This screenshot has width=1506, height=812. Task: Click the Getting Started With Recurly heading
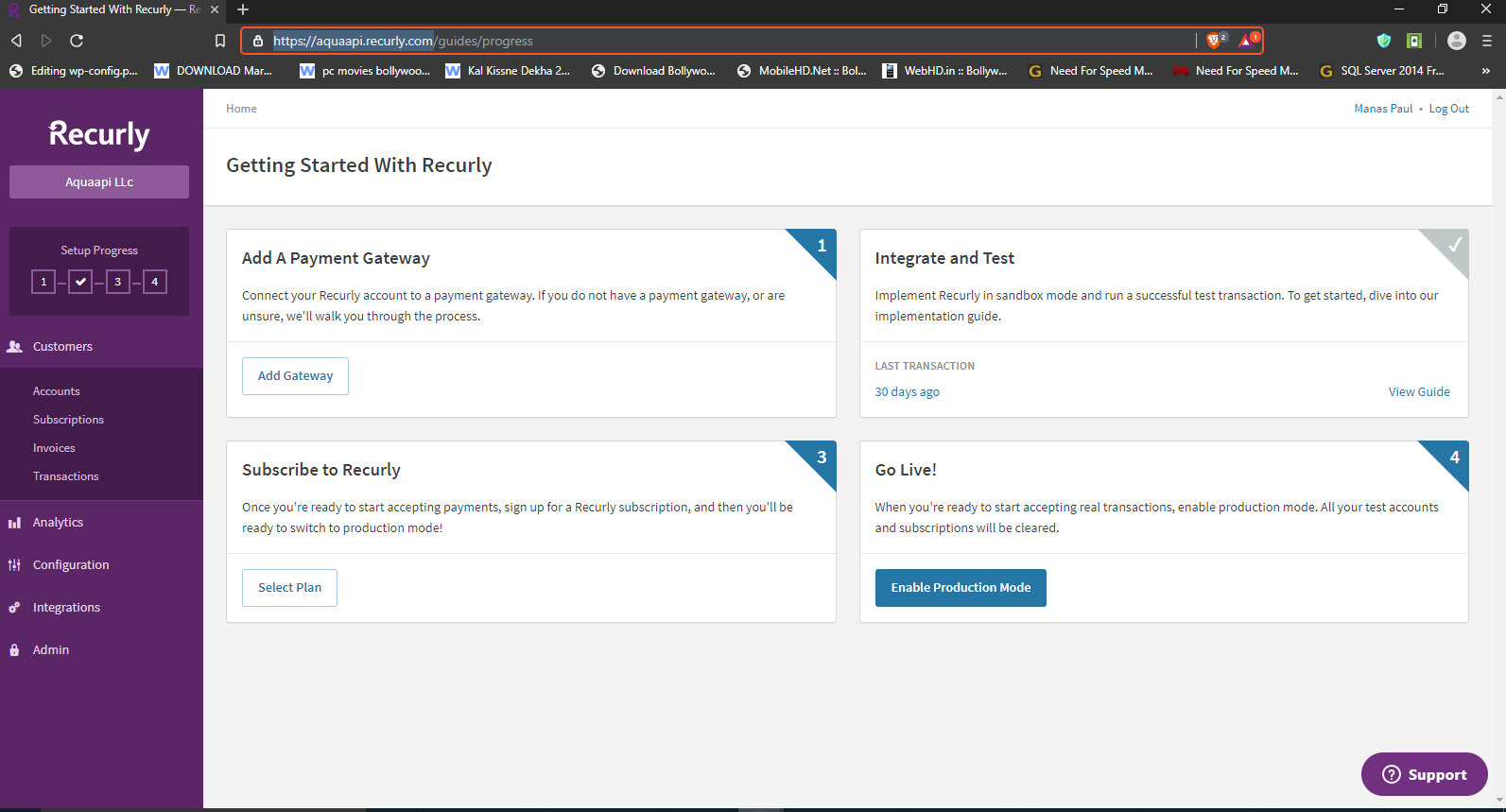(x=359, y=165)
